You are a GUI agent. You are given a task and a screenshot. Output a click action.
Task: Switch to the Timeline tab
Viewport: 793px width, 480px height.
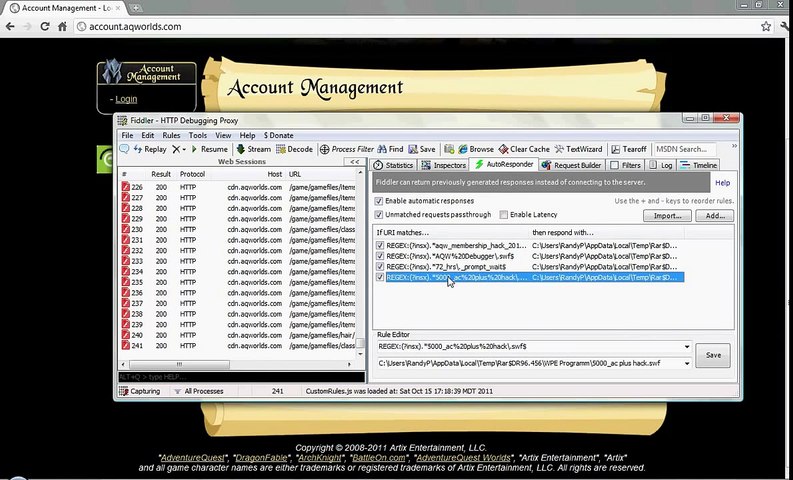(698, 165)
